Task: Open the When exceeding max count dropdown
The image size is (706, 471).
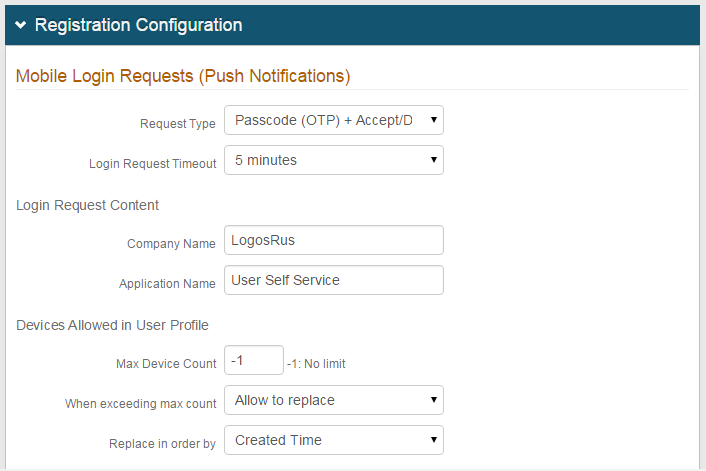Action: (x=333, y=400)
